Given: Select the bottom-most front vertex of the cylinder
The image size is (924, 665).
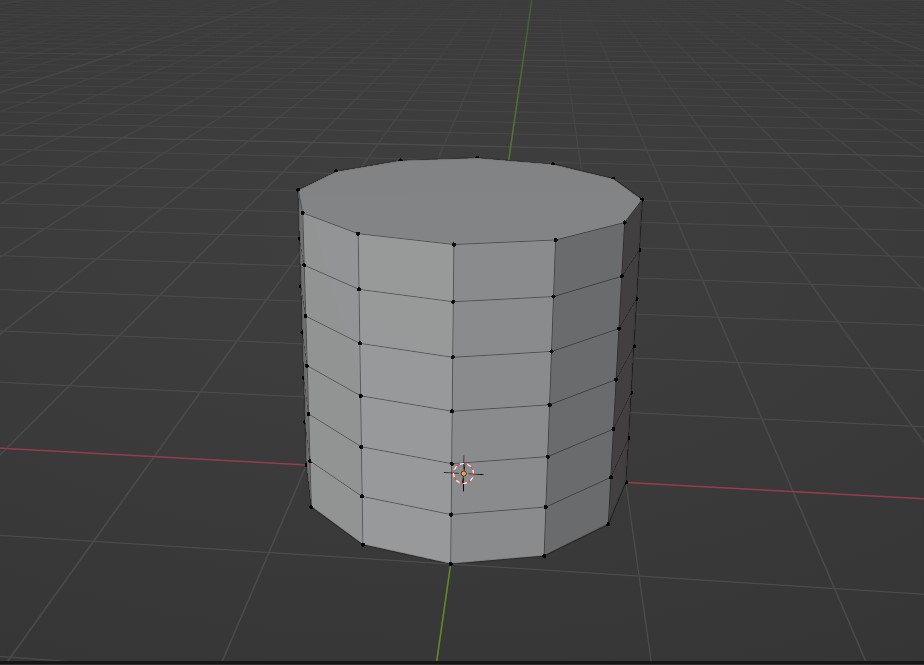Looking at the screenshot, I should [450, 564].
